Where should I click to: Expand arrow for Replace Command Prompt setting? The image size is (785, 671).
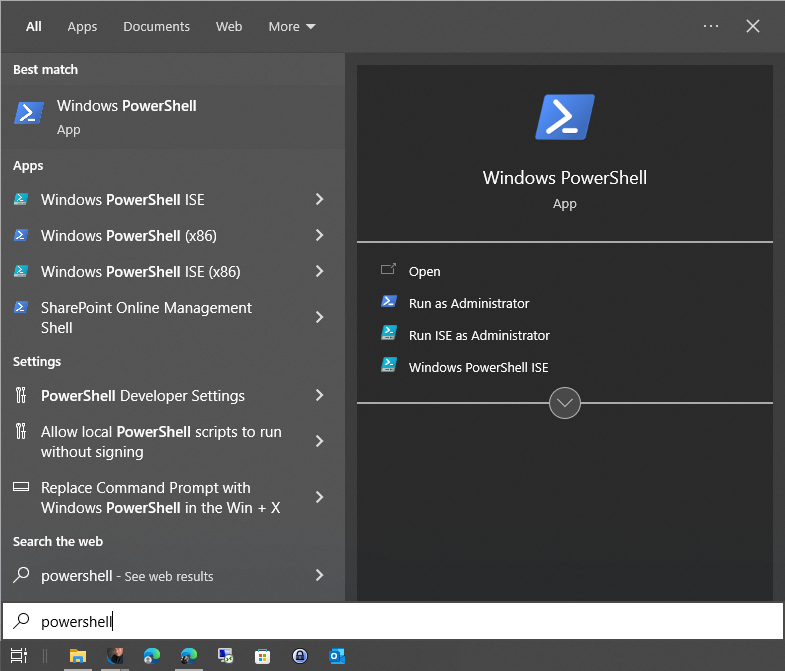319,497
